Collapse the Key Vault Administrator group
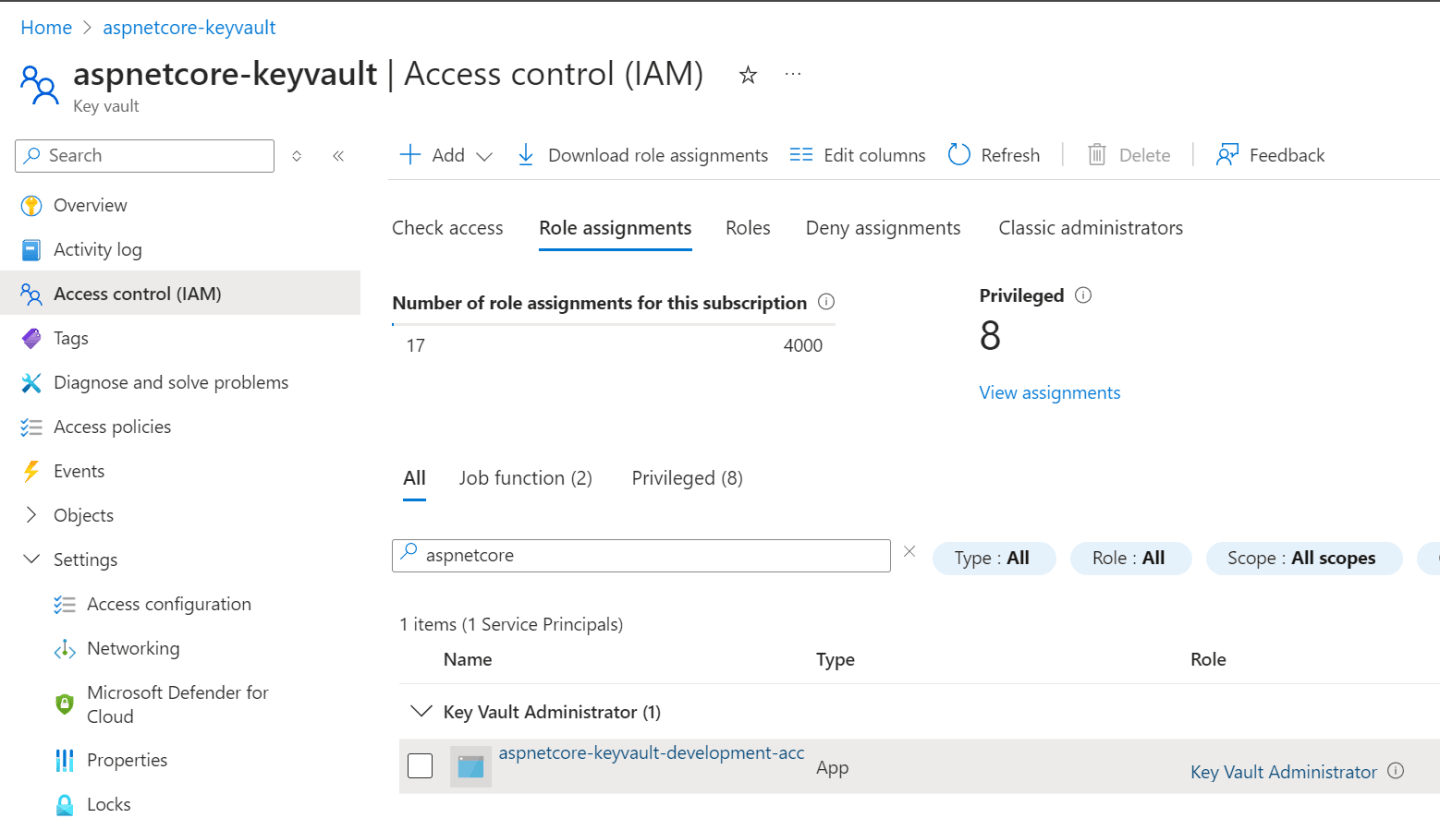 420,712
